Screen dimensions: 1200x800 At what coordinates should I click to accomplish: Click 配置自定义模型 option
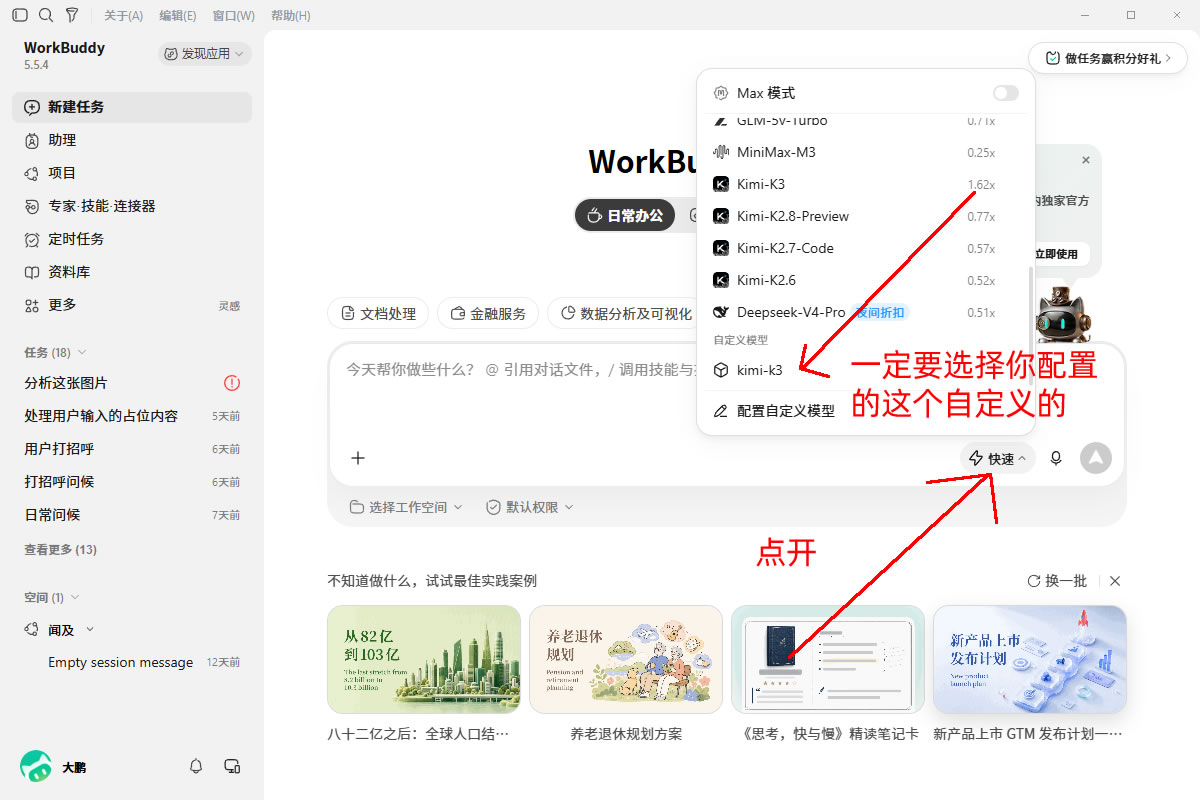tap(866, 411)
